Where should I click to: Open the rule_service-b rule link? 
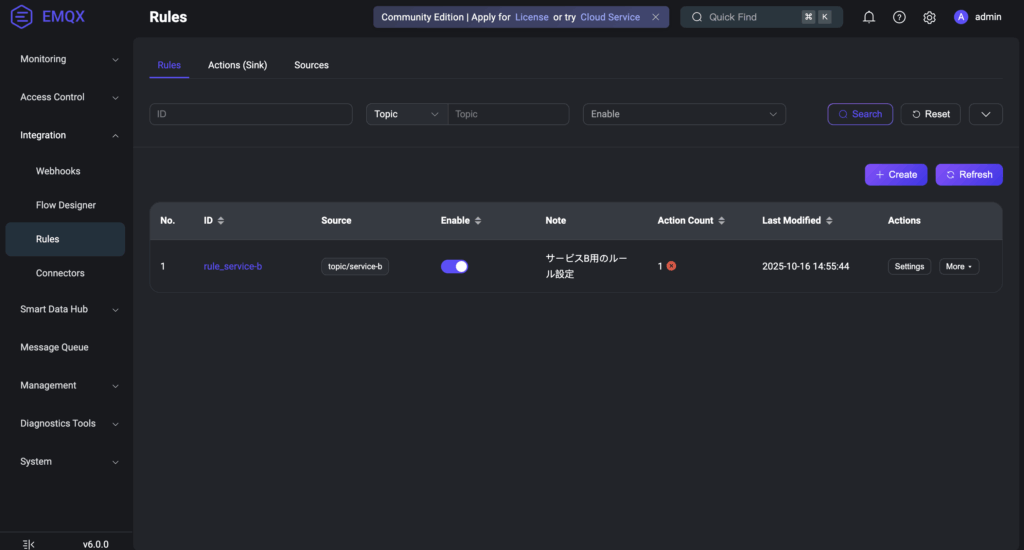232,266
